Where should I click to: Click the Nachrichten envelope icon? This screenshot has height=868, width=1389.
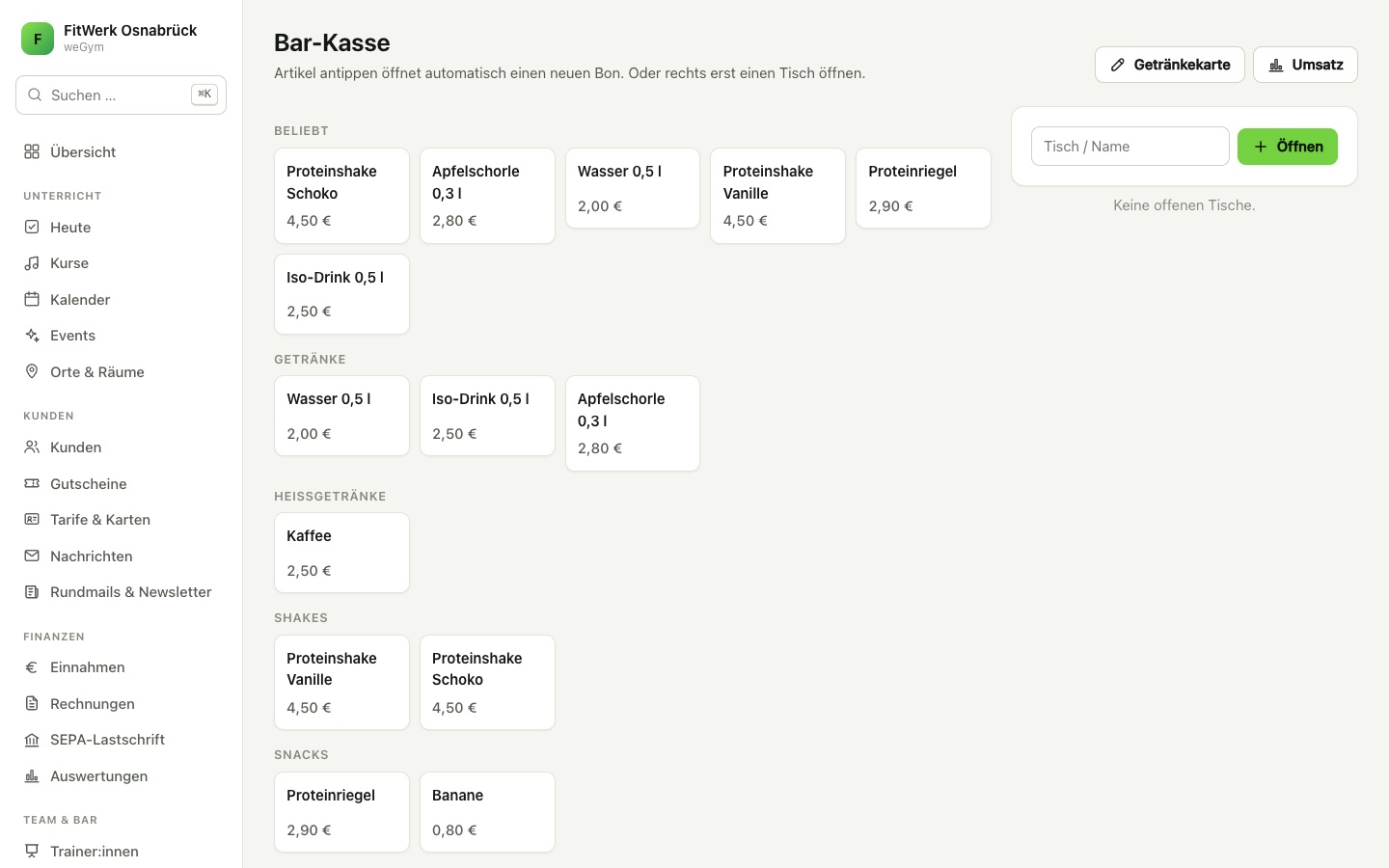tap(32, 556)
